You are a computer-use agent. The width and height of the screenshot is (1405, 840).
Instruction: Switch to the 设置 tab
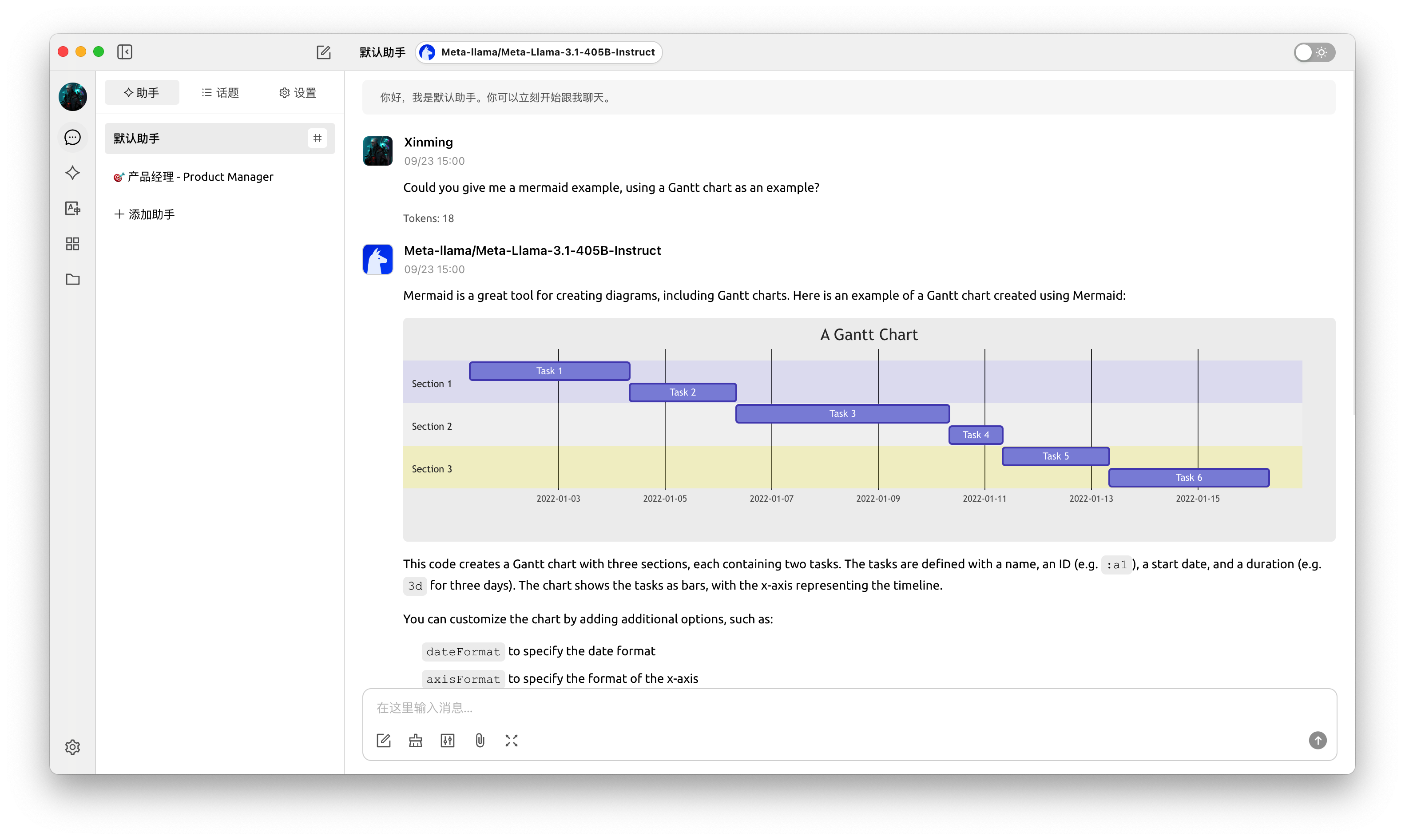[x=297, y=93]
